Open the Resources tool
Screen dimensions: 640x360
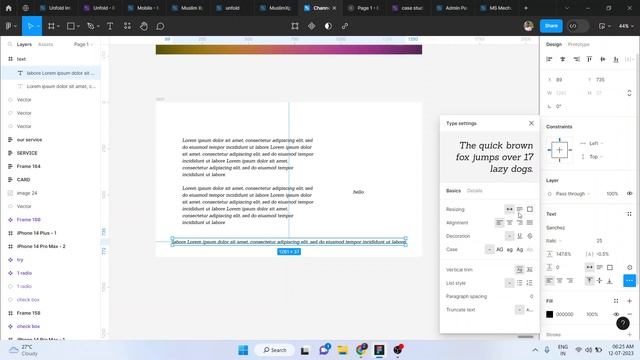point(127,26)
